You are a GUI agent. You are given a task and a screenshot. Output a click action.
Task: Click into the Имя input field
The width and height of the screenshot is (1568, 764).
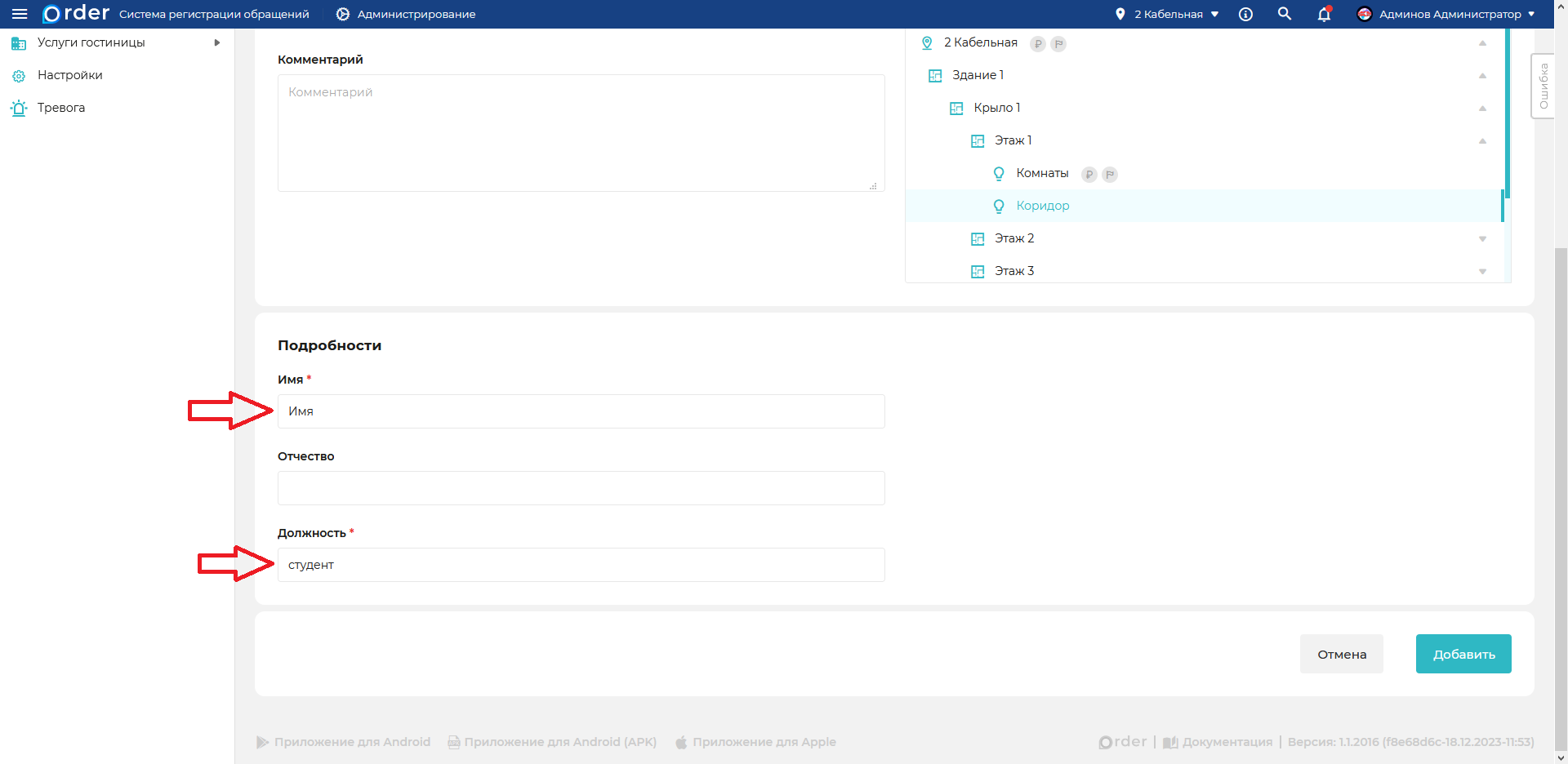[581, 411]
